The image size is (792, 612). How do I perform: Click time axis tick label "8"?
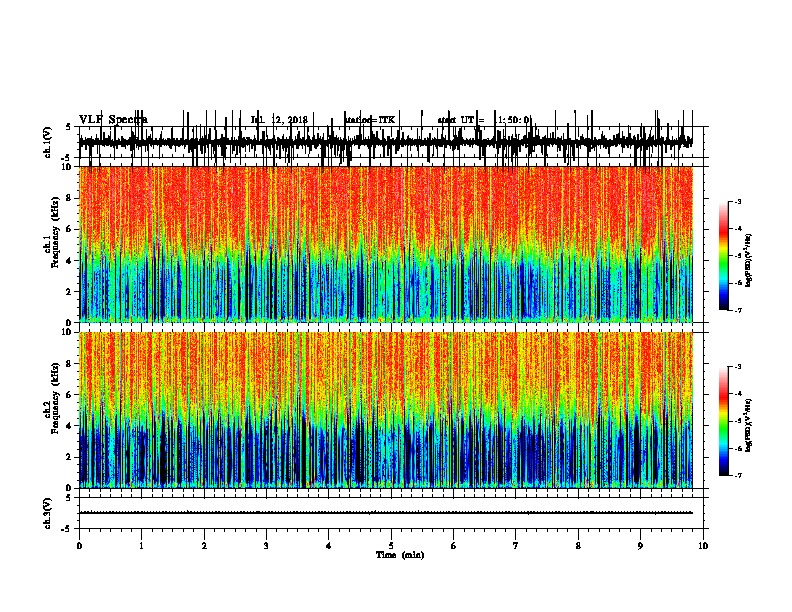point(578,545)
